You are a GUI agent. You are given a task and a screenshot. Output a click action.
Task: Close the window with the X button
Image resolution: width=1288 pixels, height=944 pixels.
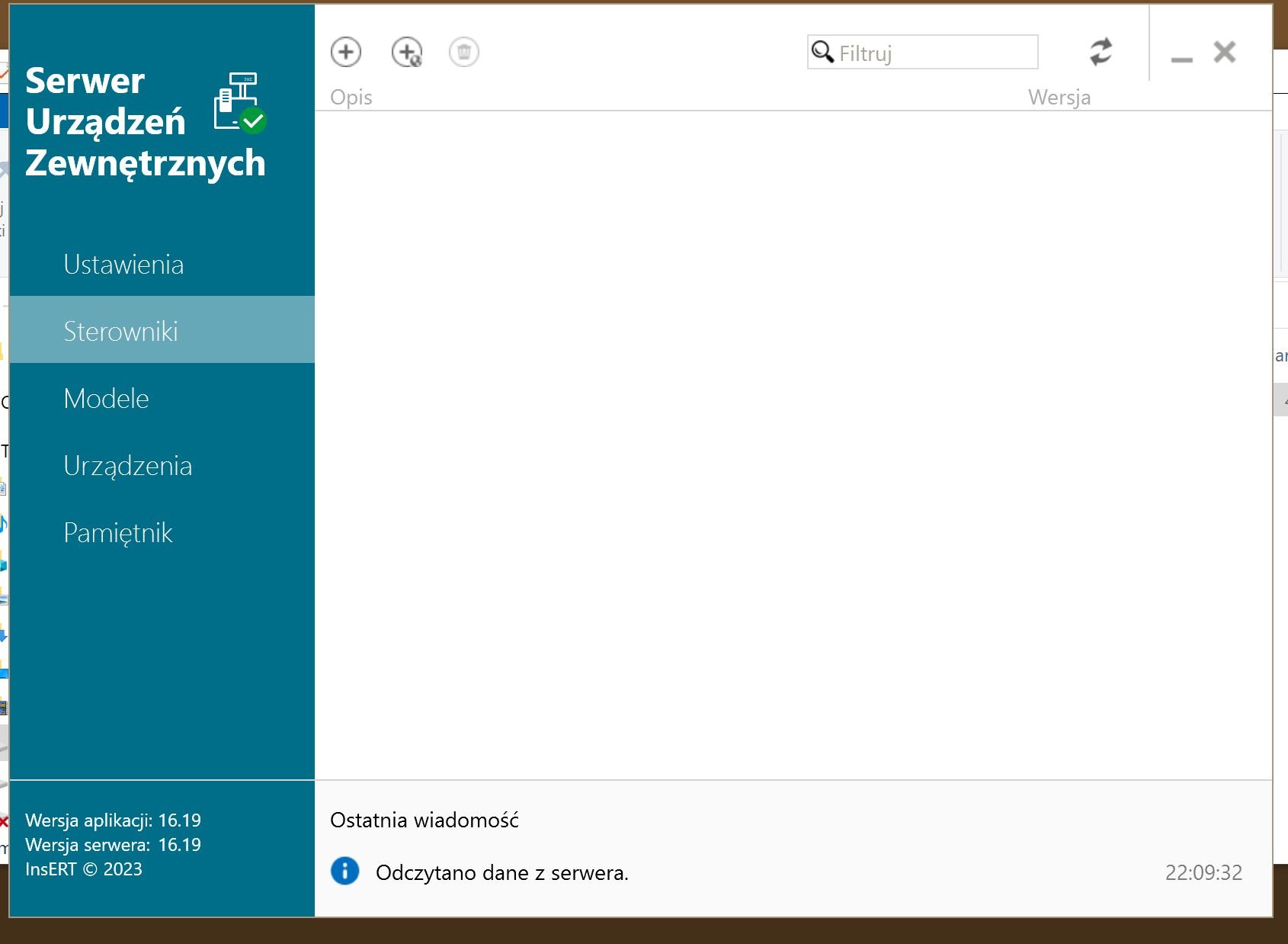pyautogui.click(x=1225, y=53)
